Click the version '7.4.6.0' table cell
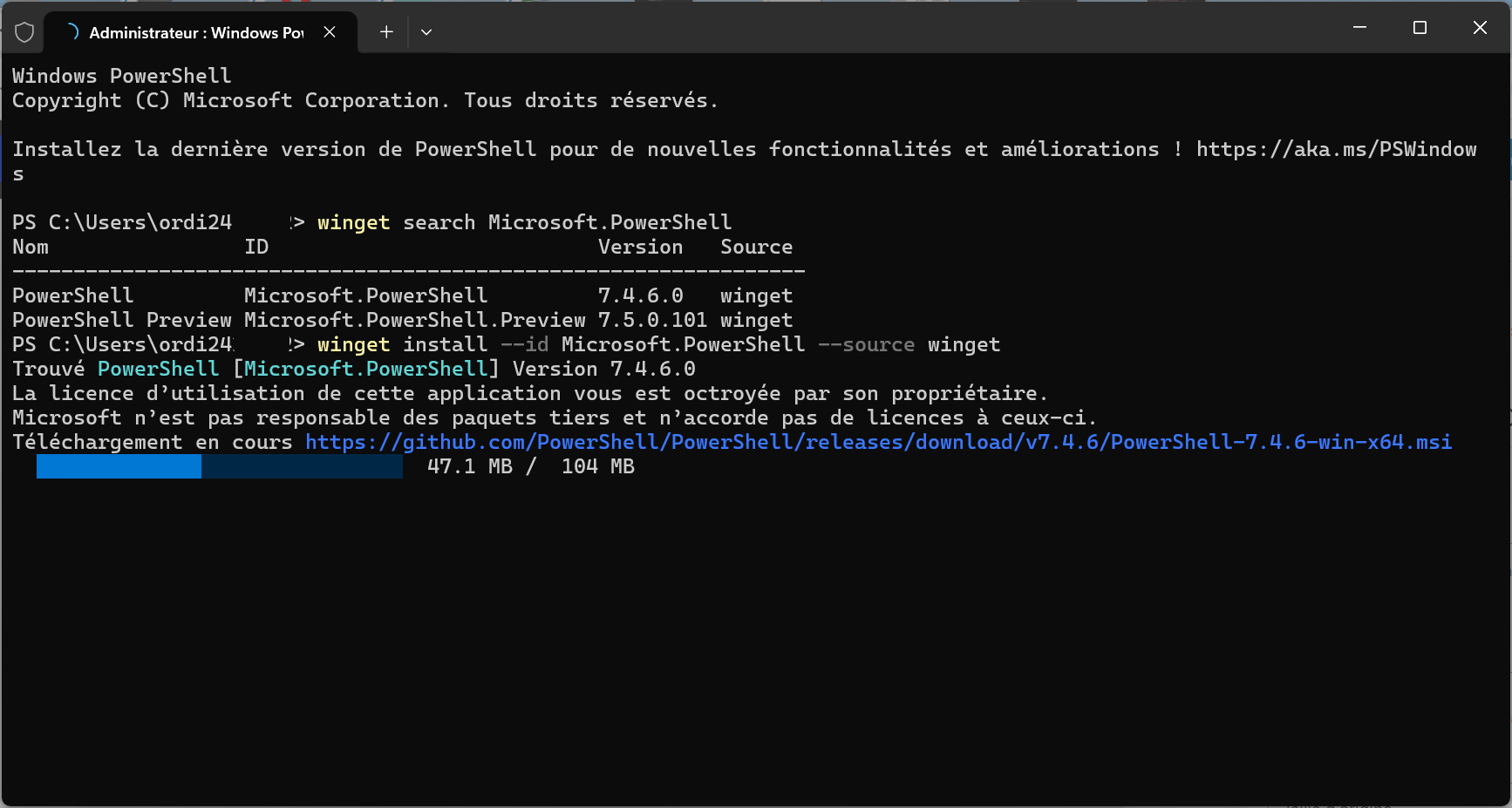 click(x=640, y=295)
